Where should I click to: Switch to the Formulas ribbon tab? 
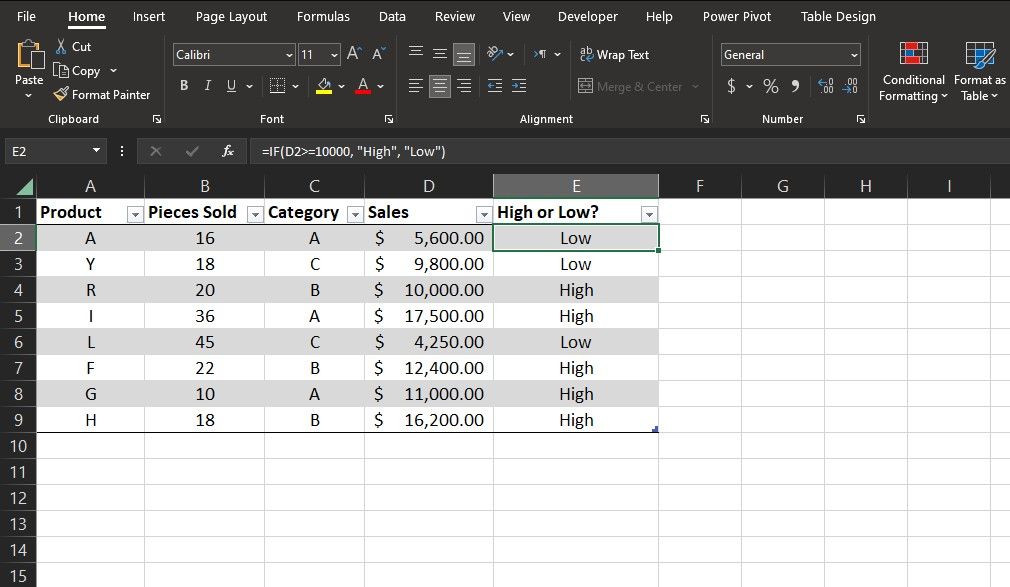click(x=323, y=16)
